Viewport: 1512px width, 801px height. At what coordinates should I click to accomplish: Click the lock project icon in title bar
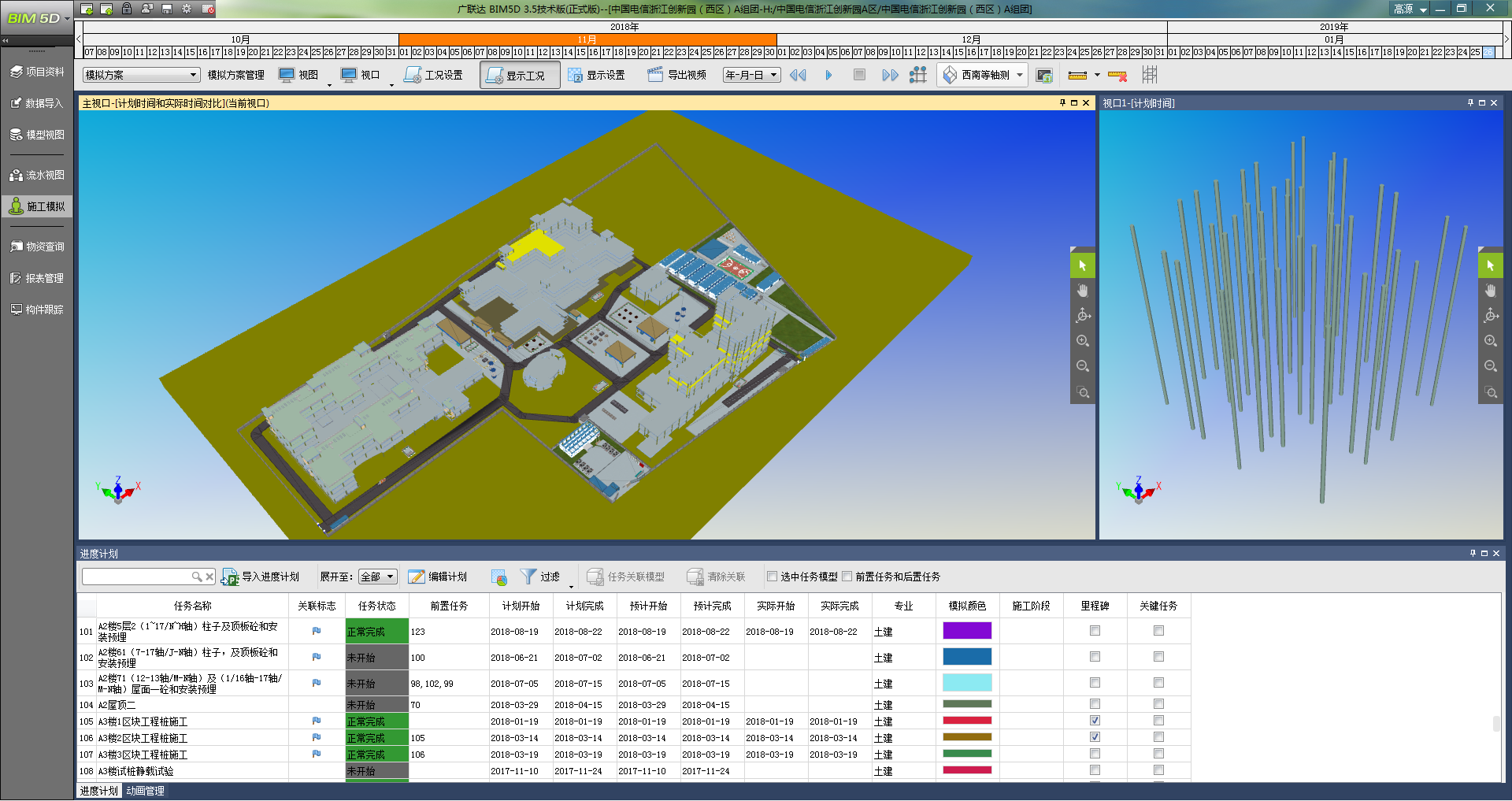127,9
